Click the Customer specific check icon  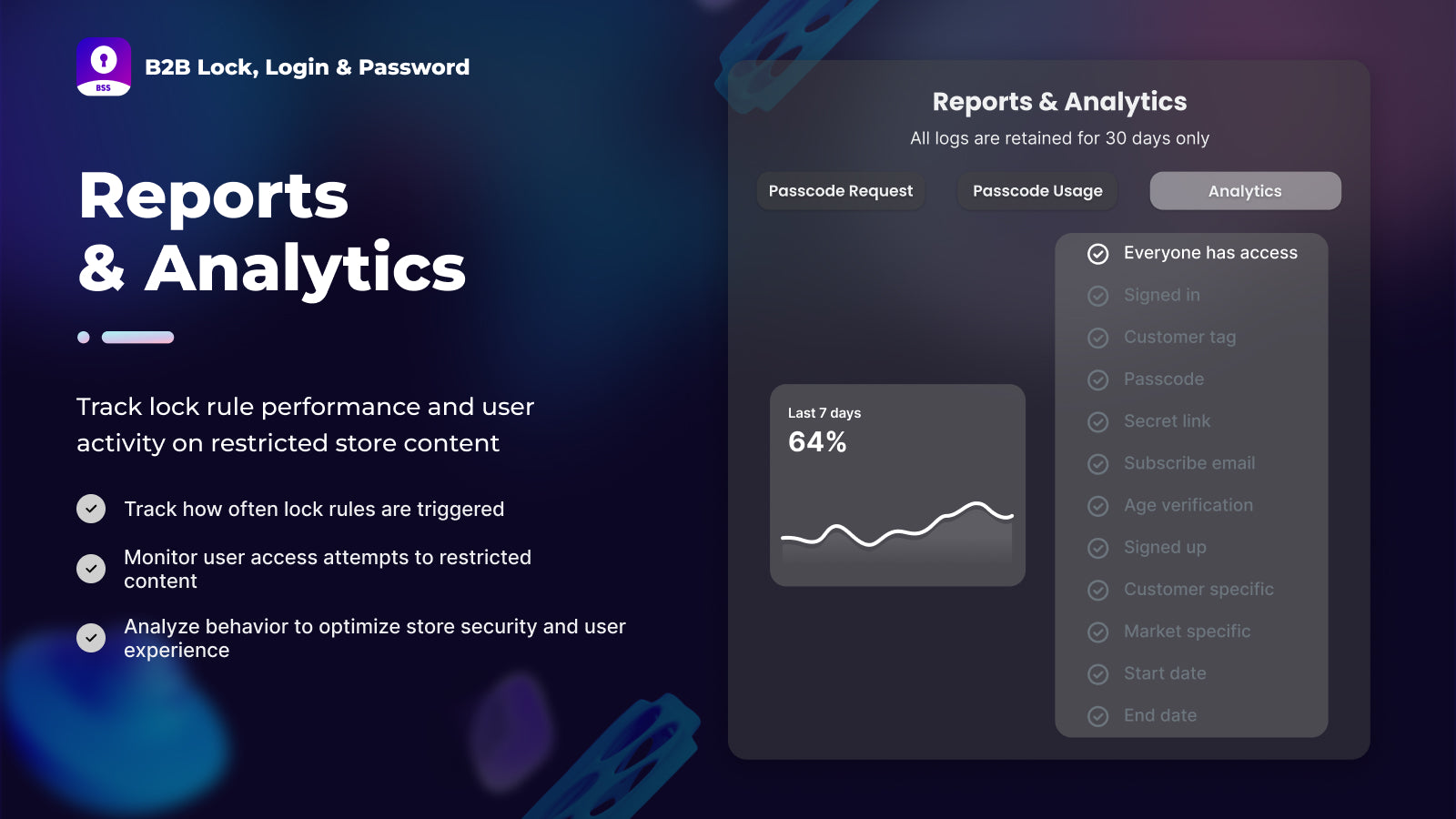1098,590
